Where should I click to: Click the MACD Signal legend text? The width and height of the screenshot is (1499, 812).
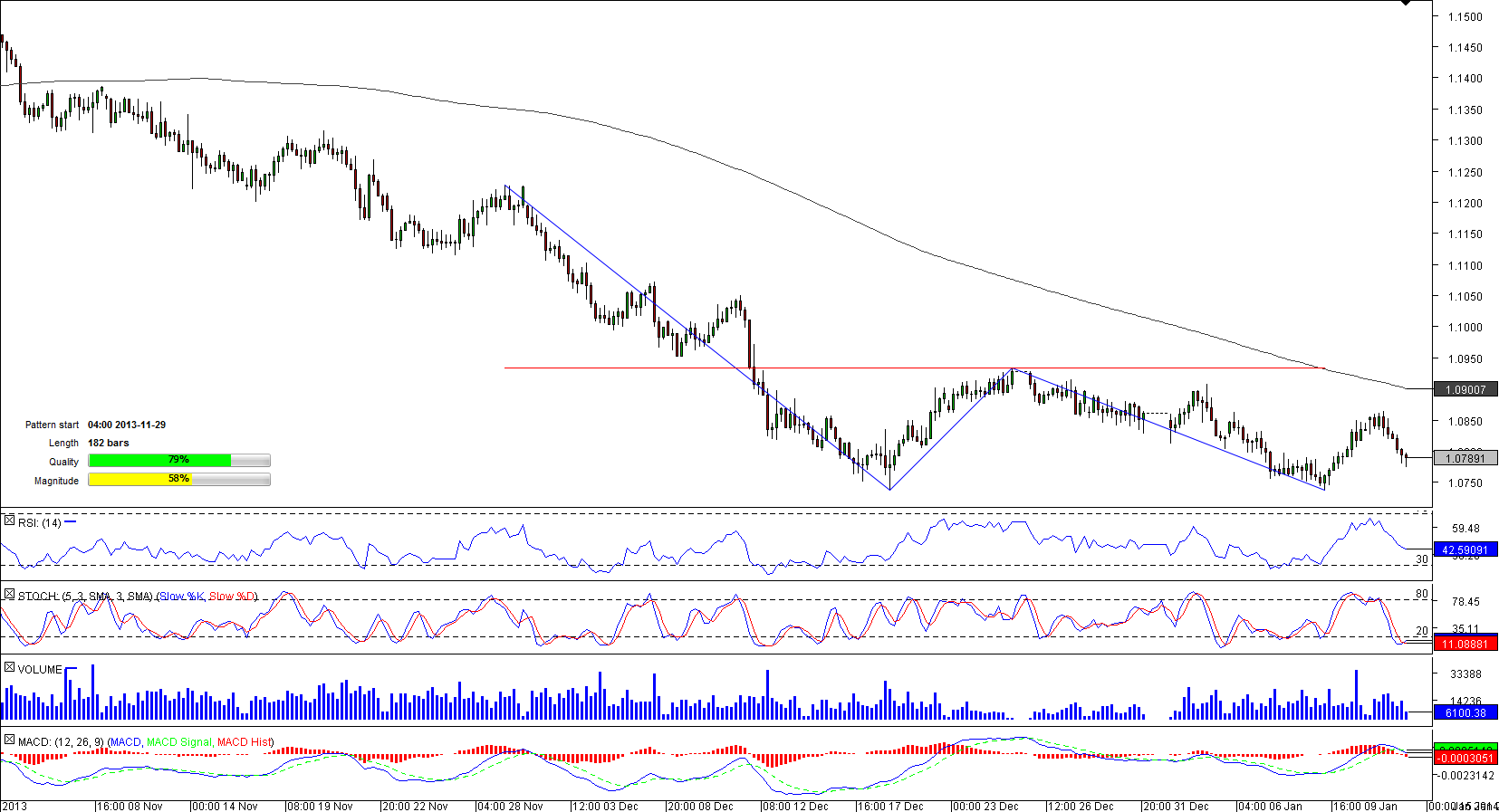click(178, 742)
